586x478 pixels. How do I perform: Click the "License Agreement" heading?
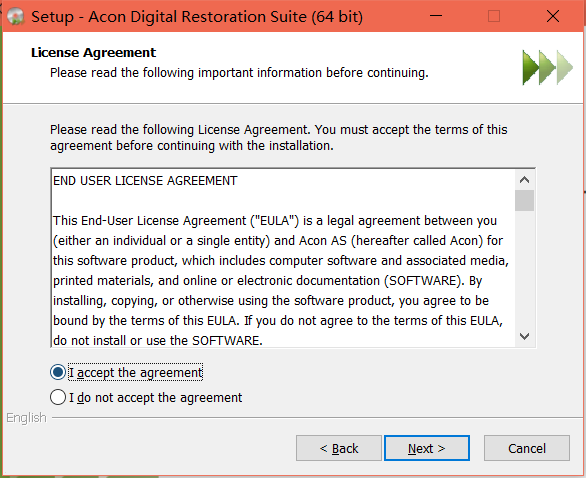click(x=93, y=53)
